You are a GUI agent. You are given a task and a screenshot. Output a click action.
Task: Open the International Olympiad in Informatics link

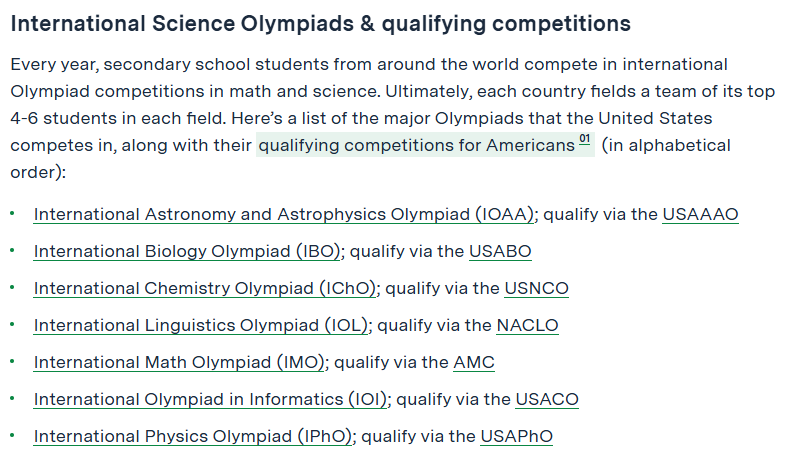210,399
